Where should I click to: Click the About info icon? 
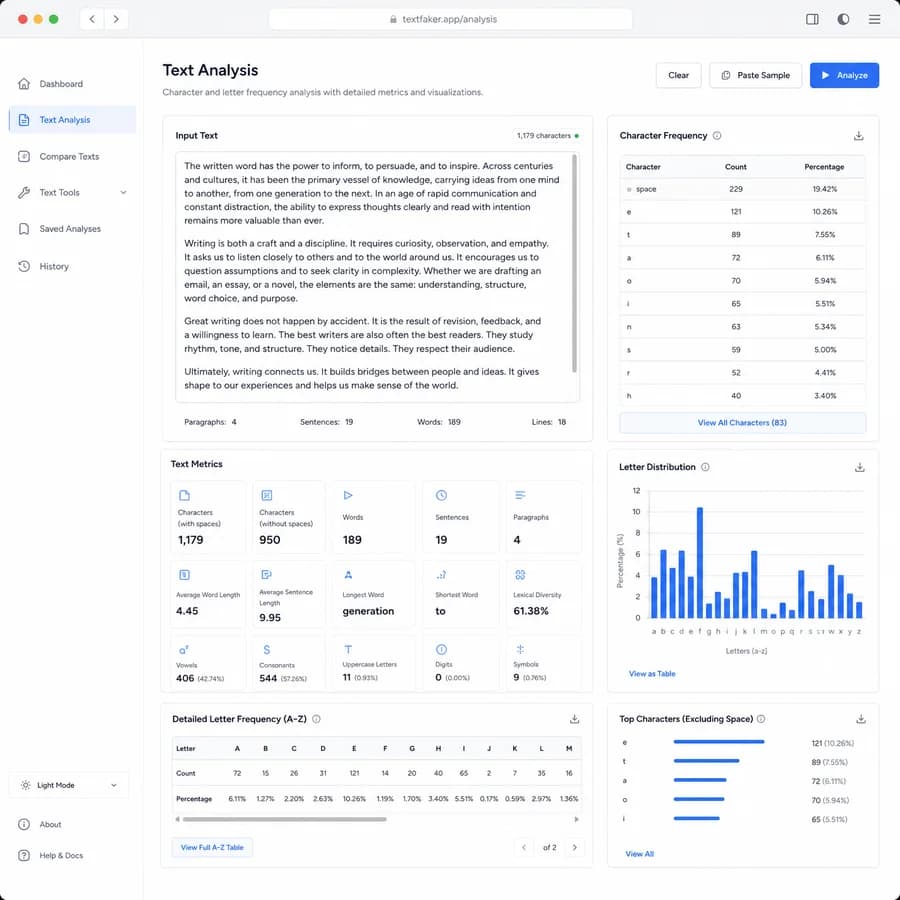click(x=24, y=824)
